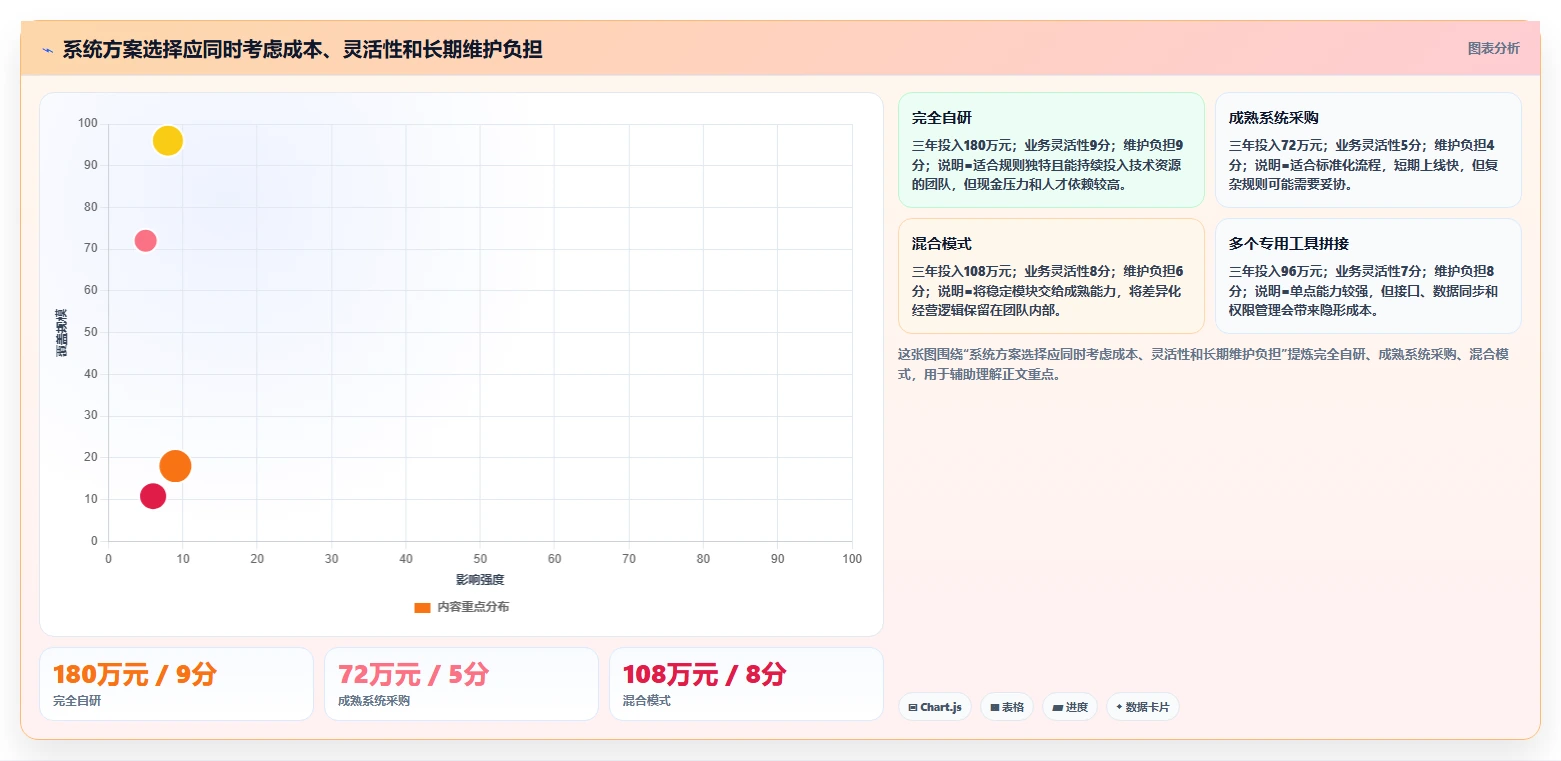1561x761 pixels.
Task: Toggle the 内容重点分布 legend entry
Action: [461, 607]
